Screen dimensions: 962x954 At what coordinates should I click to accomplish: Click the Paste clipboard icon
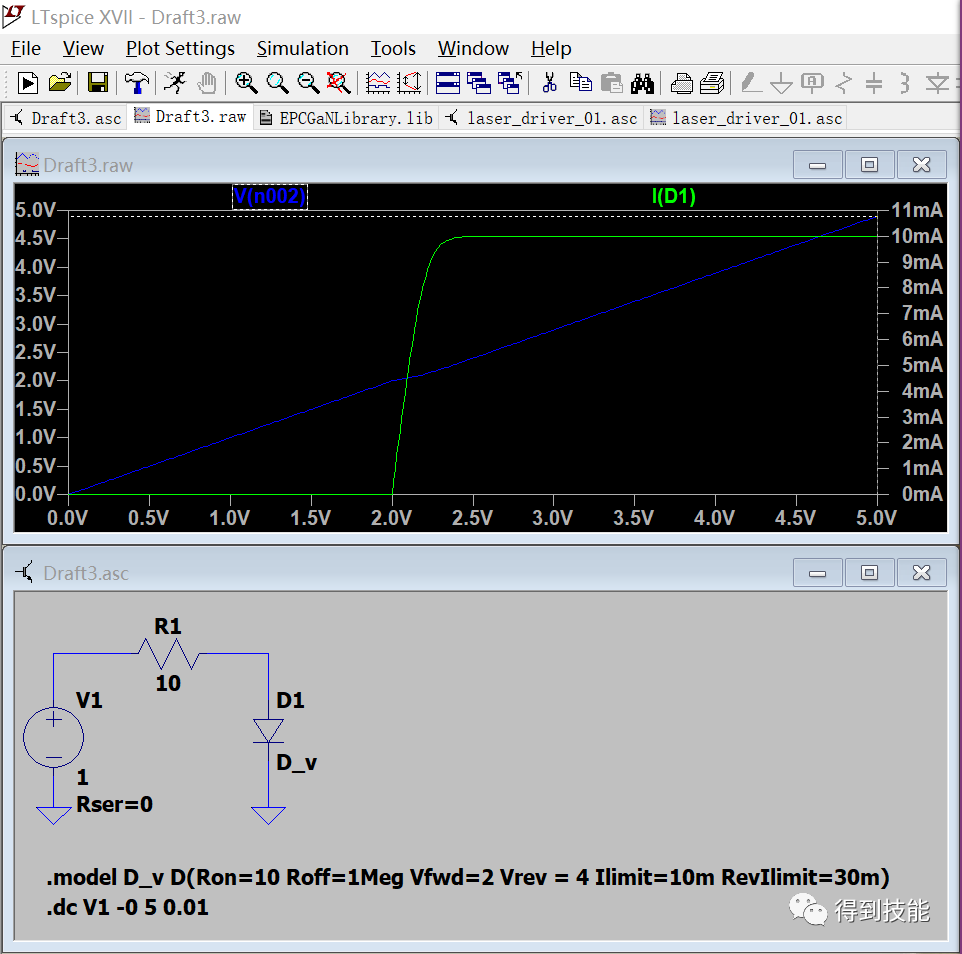(x=612, y=82)
